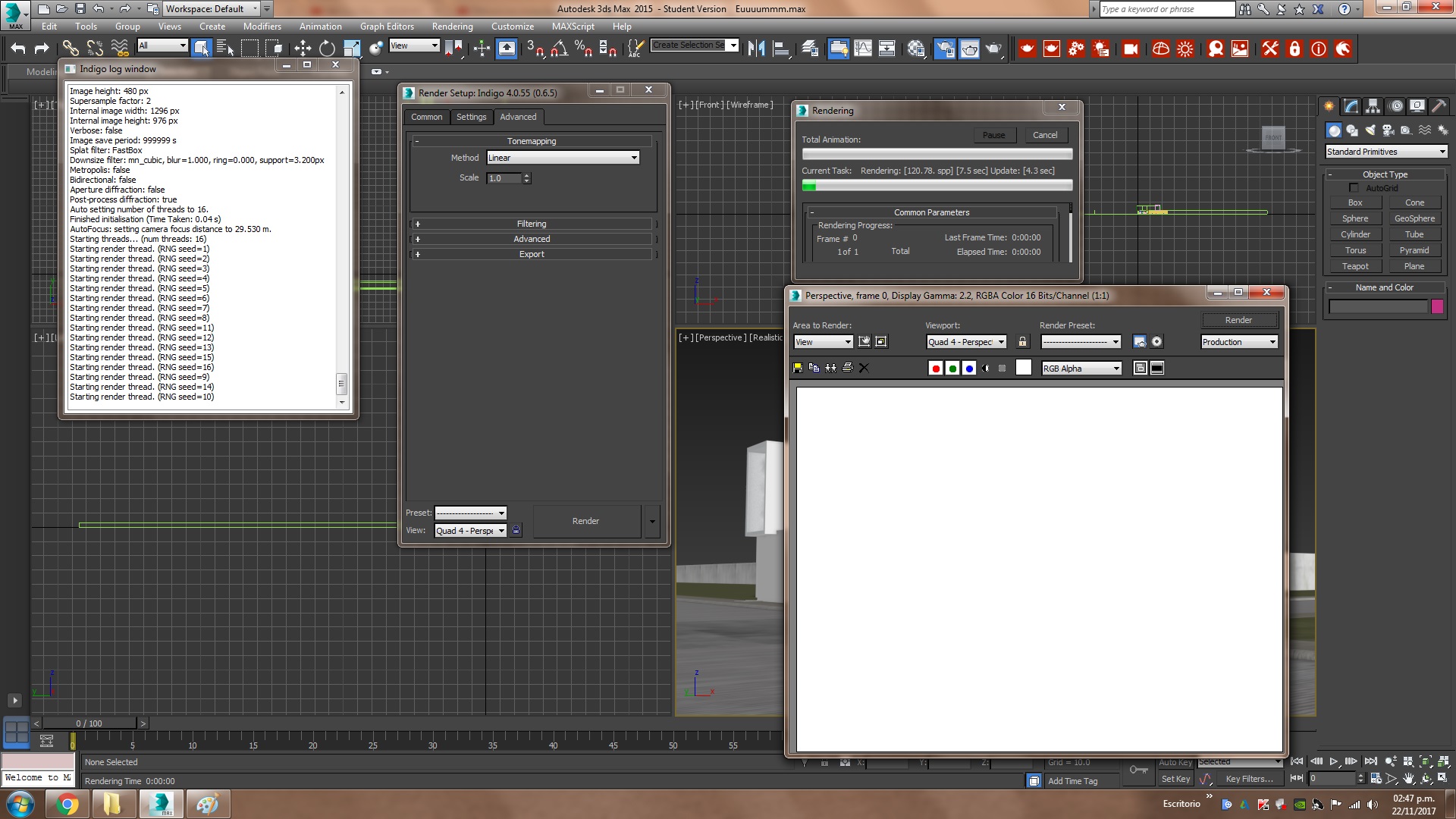Pause the rendering
The width and height of the screenshot is (1456, 819).
(993, 135)
